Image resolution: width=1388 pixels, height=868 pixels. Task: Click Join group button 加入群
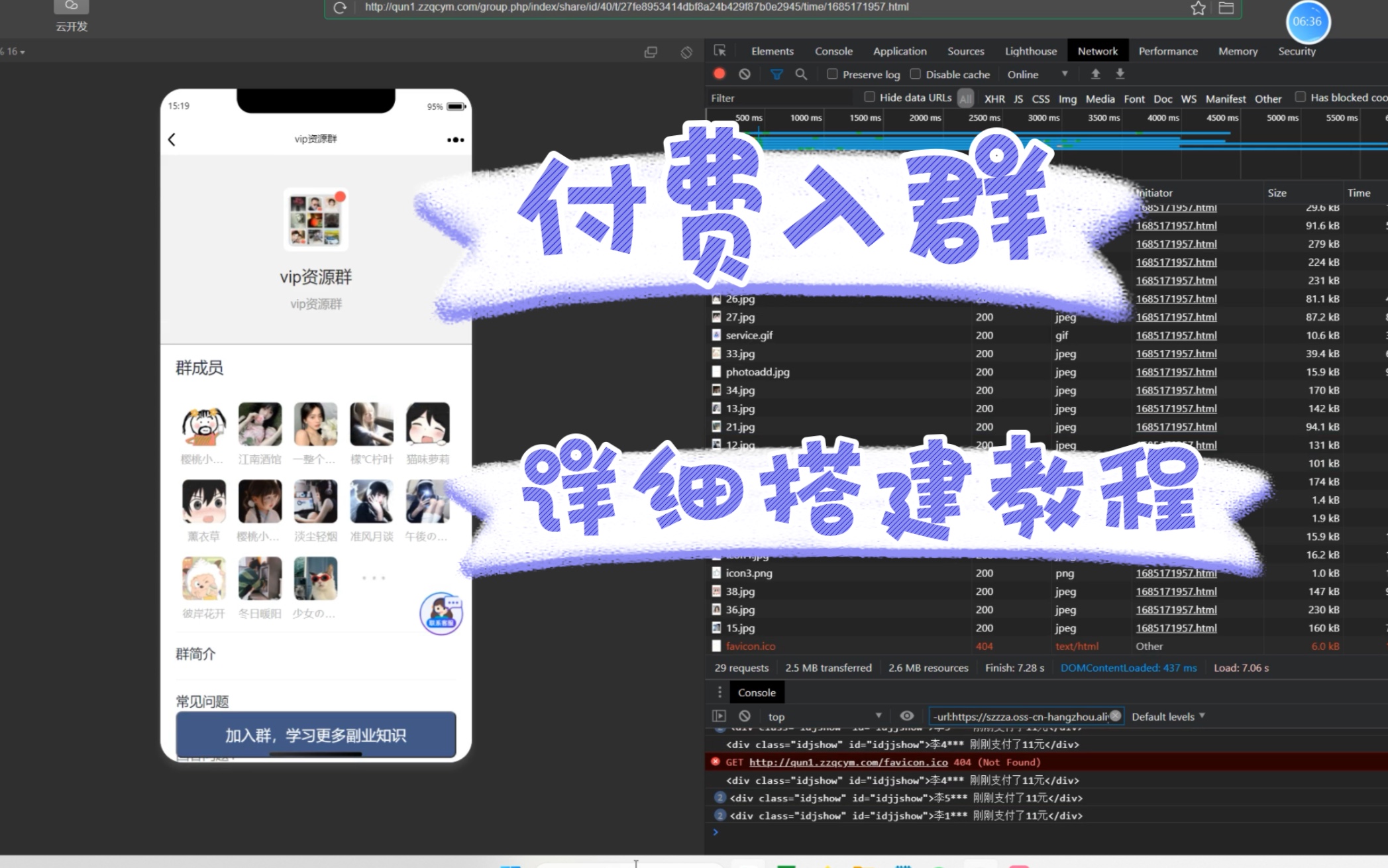click(316, 735)
